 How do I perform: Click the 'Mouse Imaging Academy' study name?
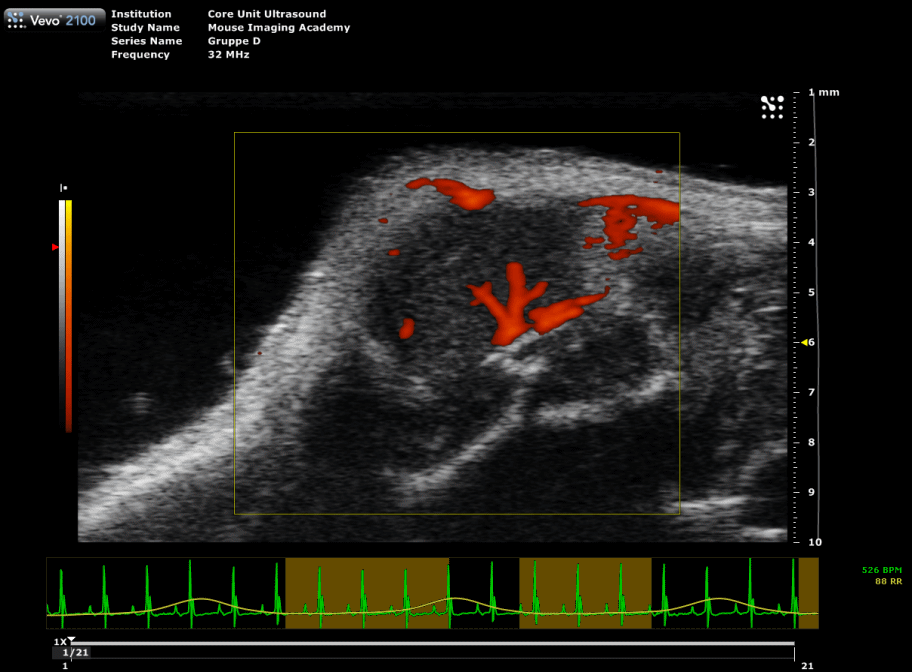pyautogui.click(x=279, y=28)
